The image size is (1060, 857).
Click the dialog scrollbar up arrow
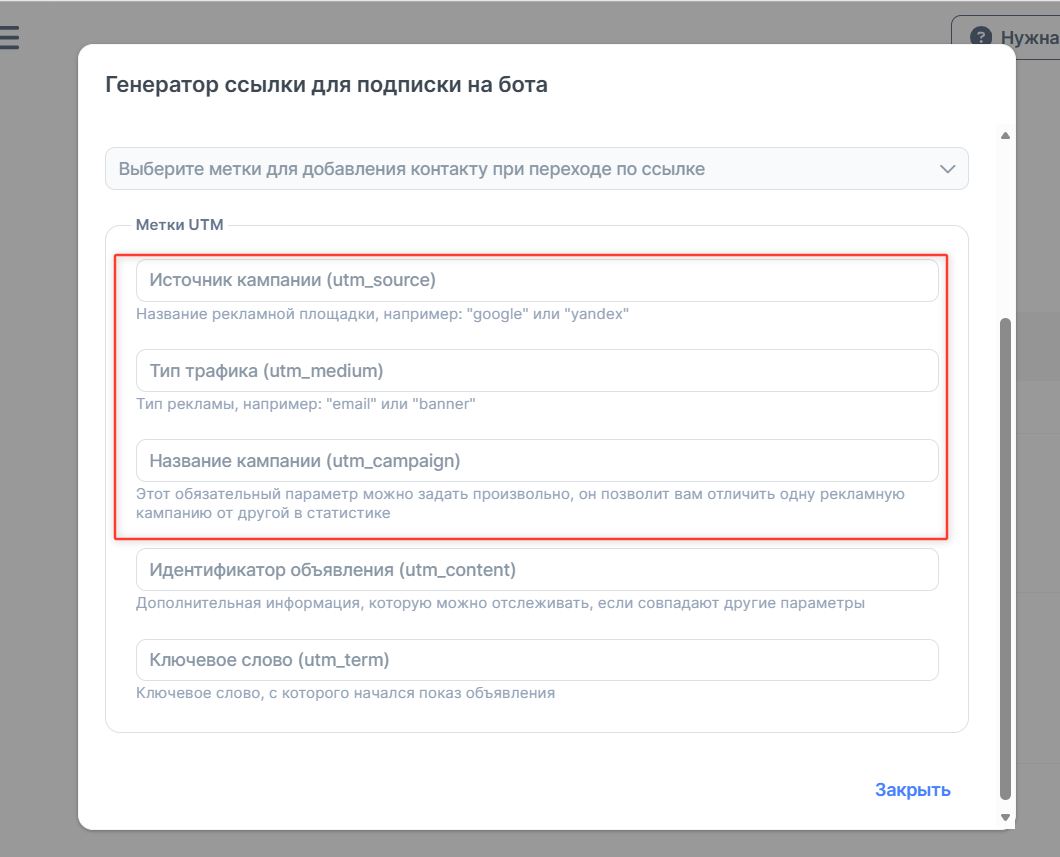[x=1005, y=136]
